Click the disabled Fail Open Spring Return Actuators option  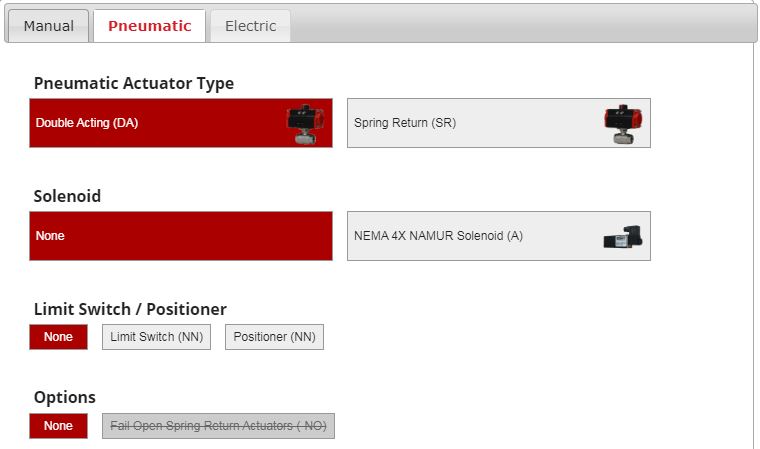[x=219, y=426]
